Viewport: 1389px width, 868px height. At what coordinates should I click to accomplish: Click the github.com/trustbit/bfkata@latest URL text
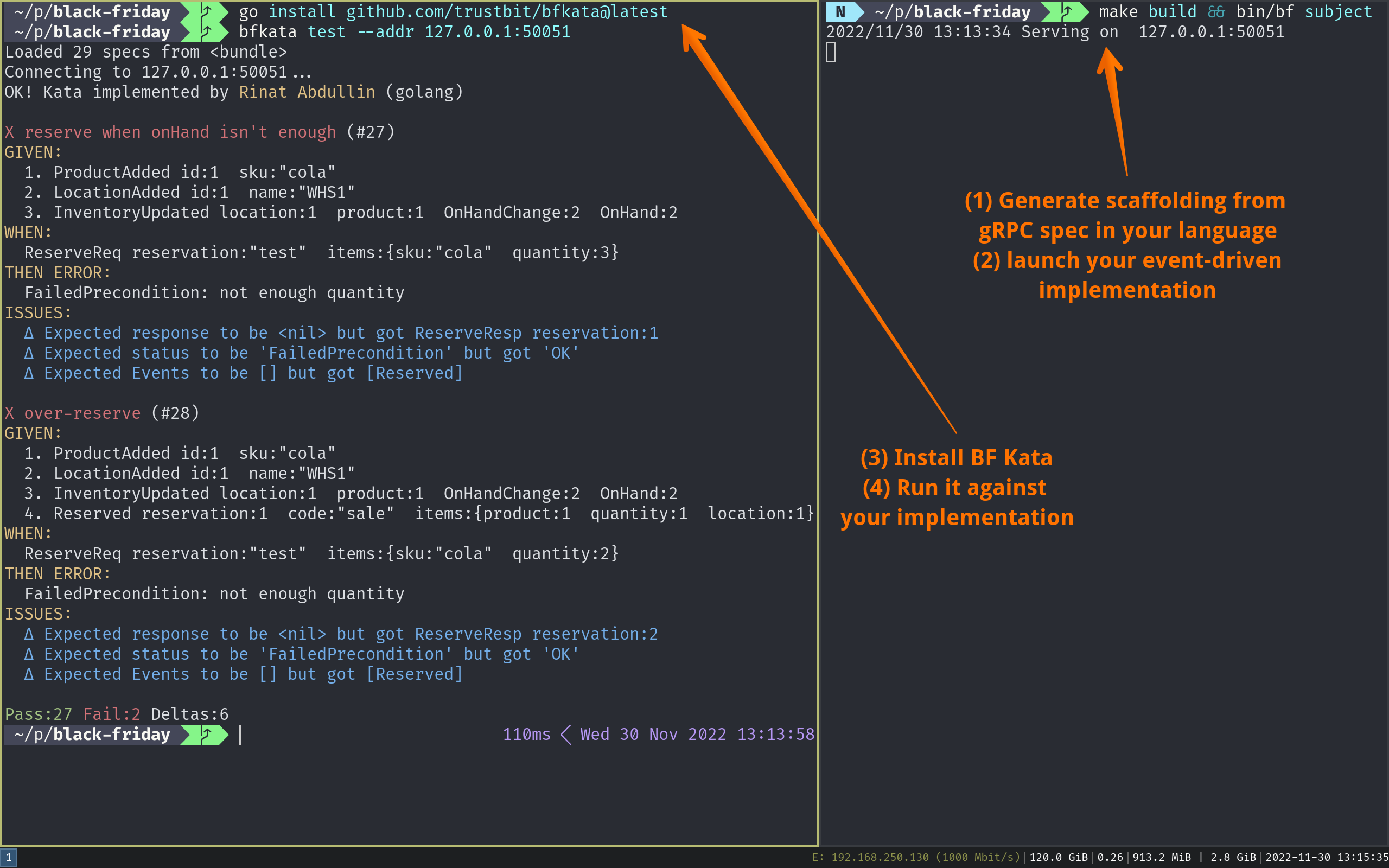(507, 11)
